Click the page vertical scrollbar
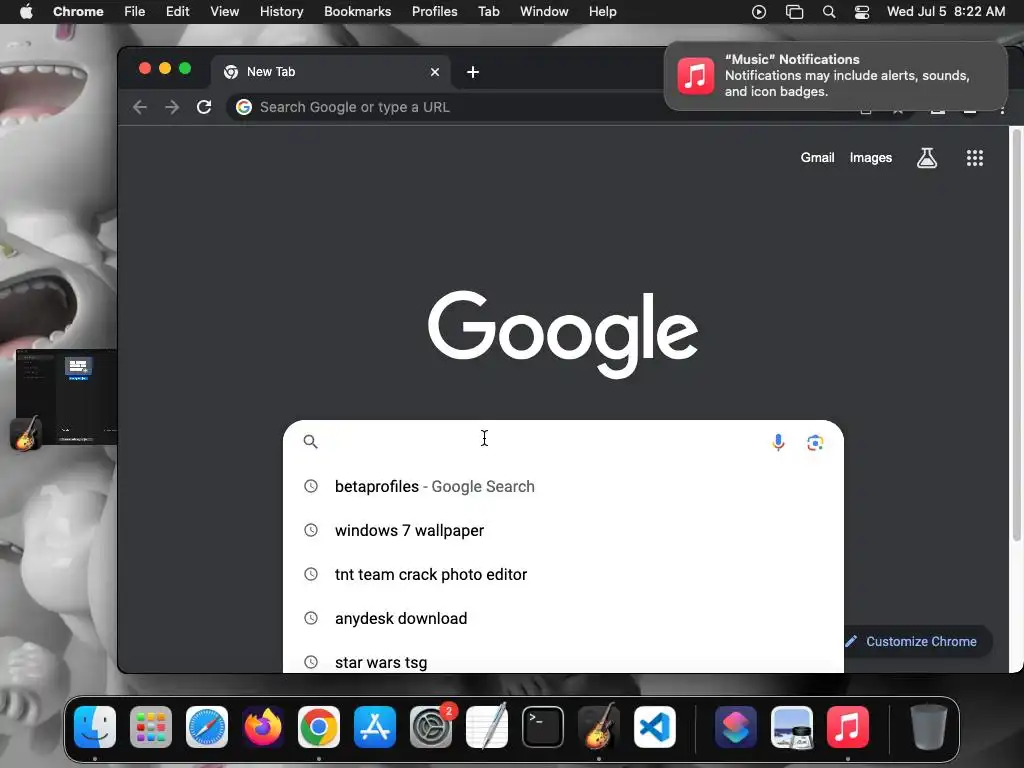 click(1016, 334)
